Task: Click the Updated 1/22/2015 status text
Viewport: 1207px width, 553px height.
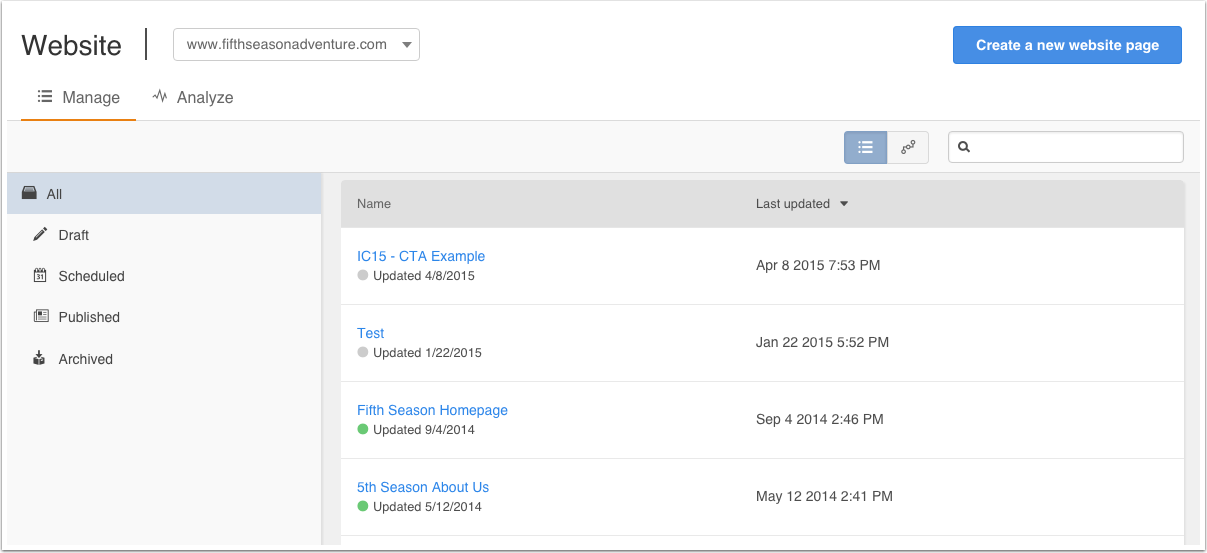Action: 427,352
